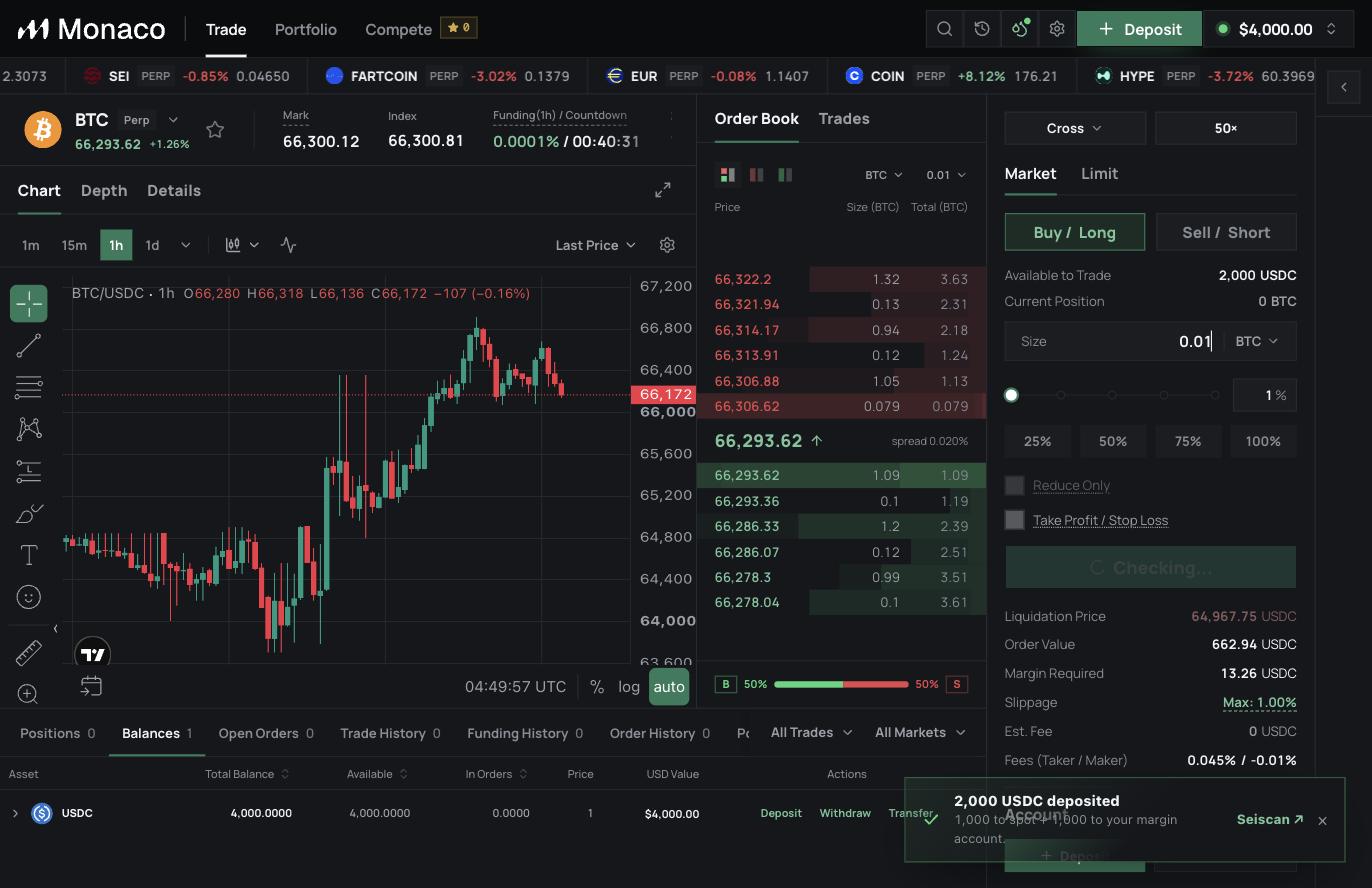This screenshot has height=888, width=1372.
Task: Enable Take Profit / Stop Loss checkbox
Action: click(1014, 520)
